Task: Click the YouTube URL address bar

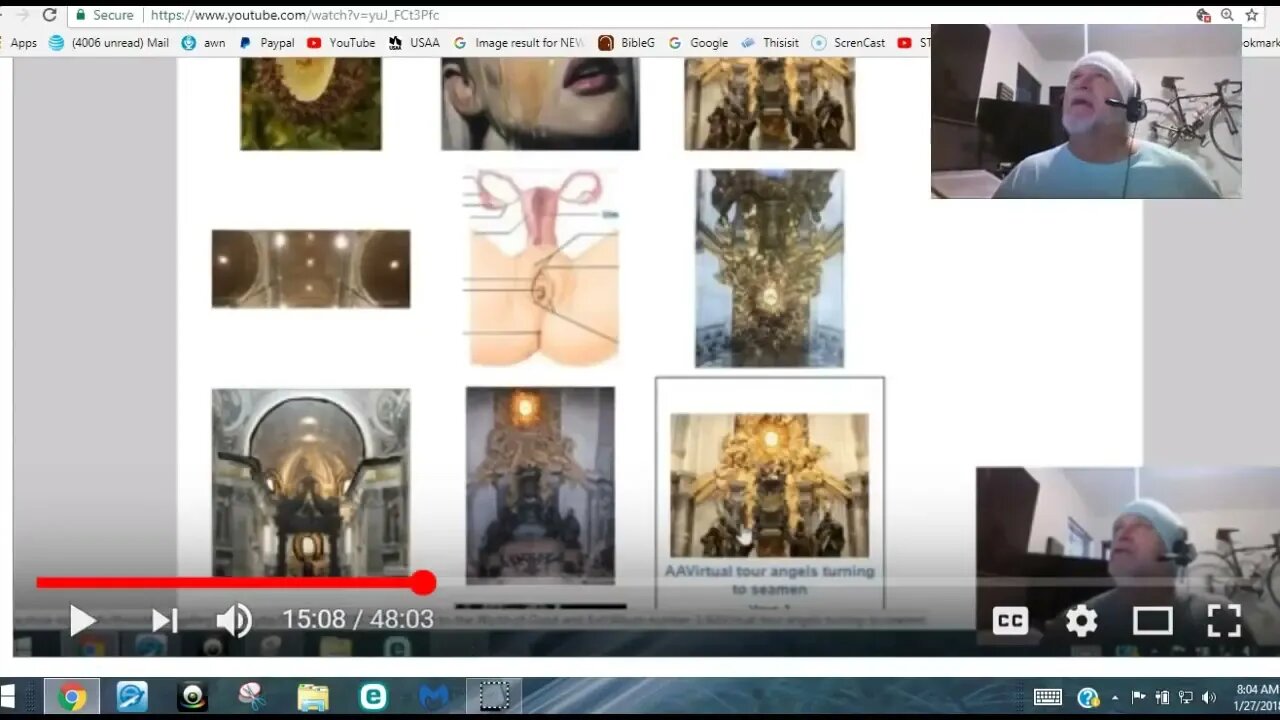Action: pos(295,15)
